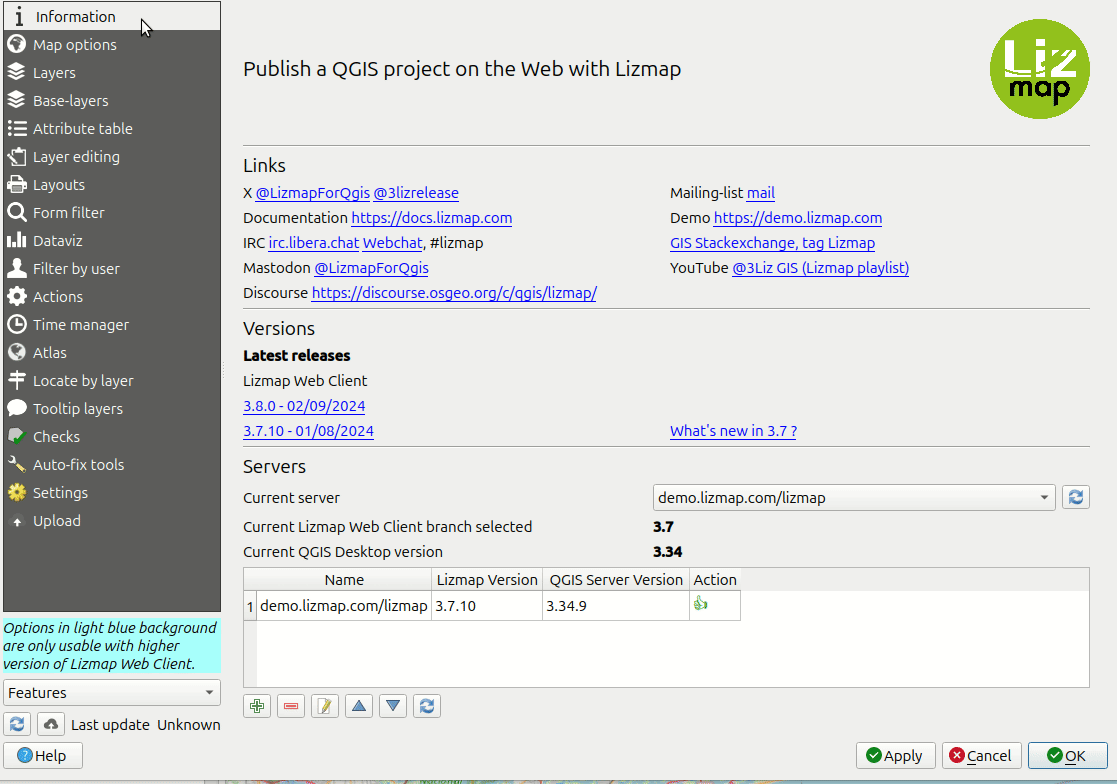Open What's new in 3.7 link
Image resolution: width=1117 pixels, height=784 pixels.
733,431
